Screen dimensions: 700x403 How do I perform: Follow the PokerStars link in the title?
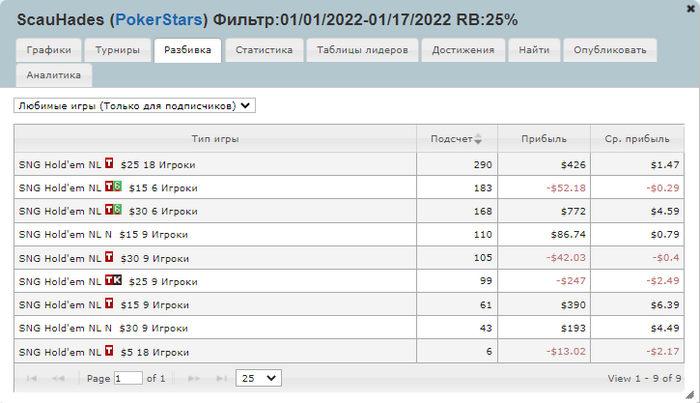[159, 20]
